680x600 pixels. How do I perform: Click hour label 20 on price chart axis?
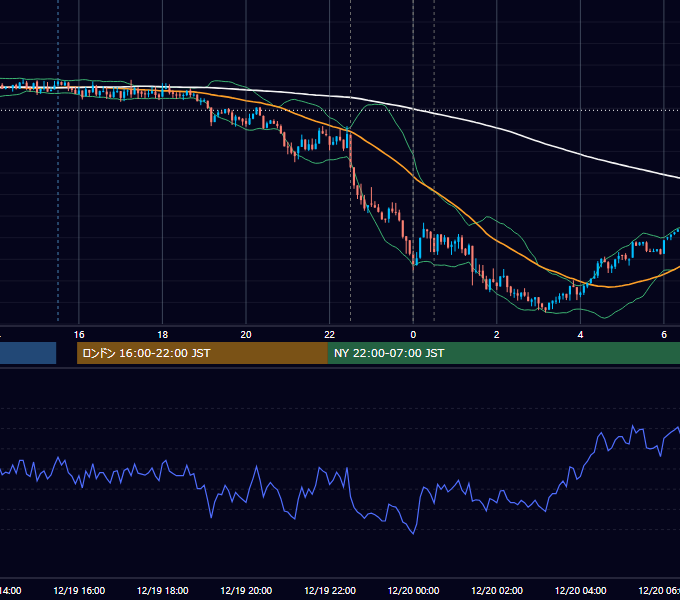(246, 334)
